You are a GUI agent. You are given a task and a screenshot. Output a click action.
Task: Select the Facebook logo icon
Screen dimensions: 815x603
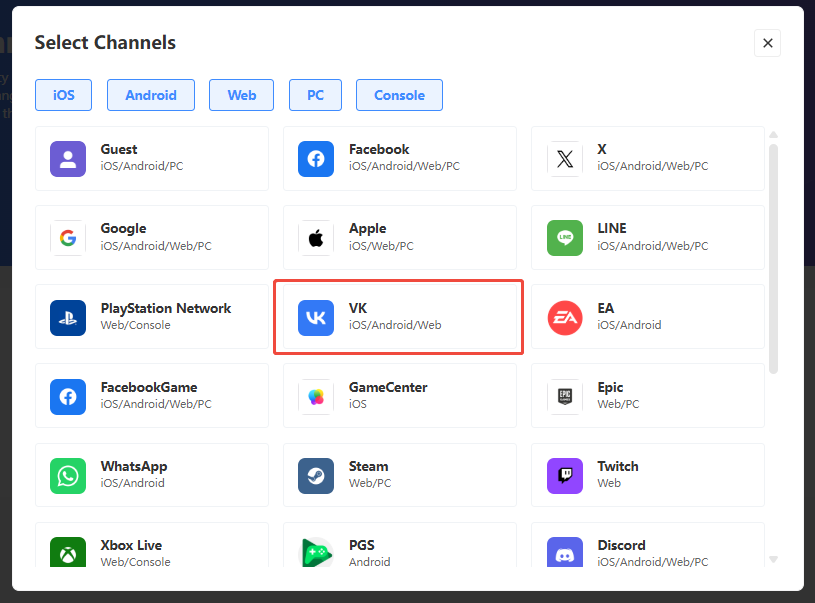coord(316,158)
